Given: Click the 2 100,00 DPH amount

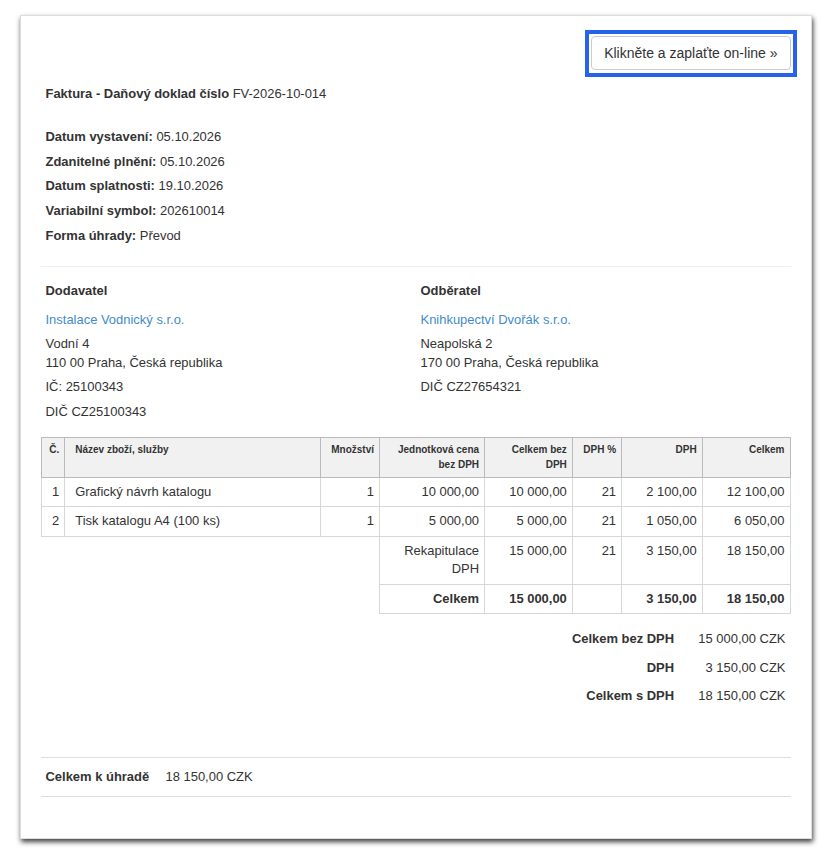Looking at the screenshot, I should pyautogui.click(x=671, y=492).
